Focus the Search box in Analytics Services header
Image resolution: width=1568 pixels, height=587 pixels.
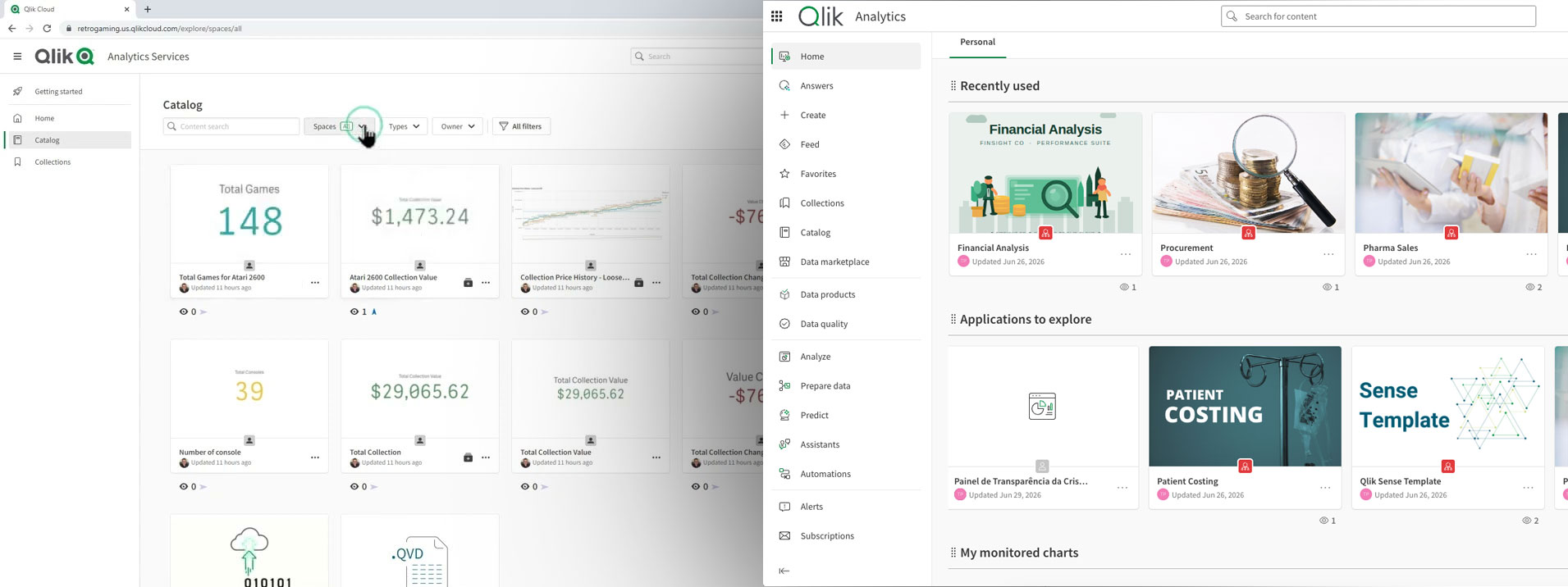697,57
